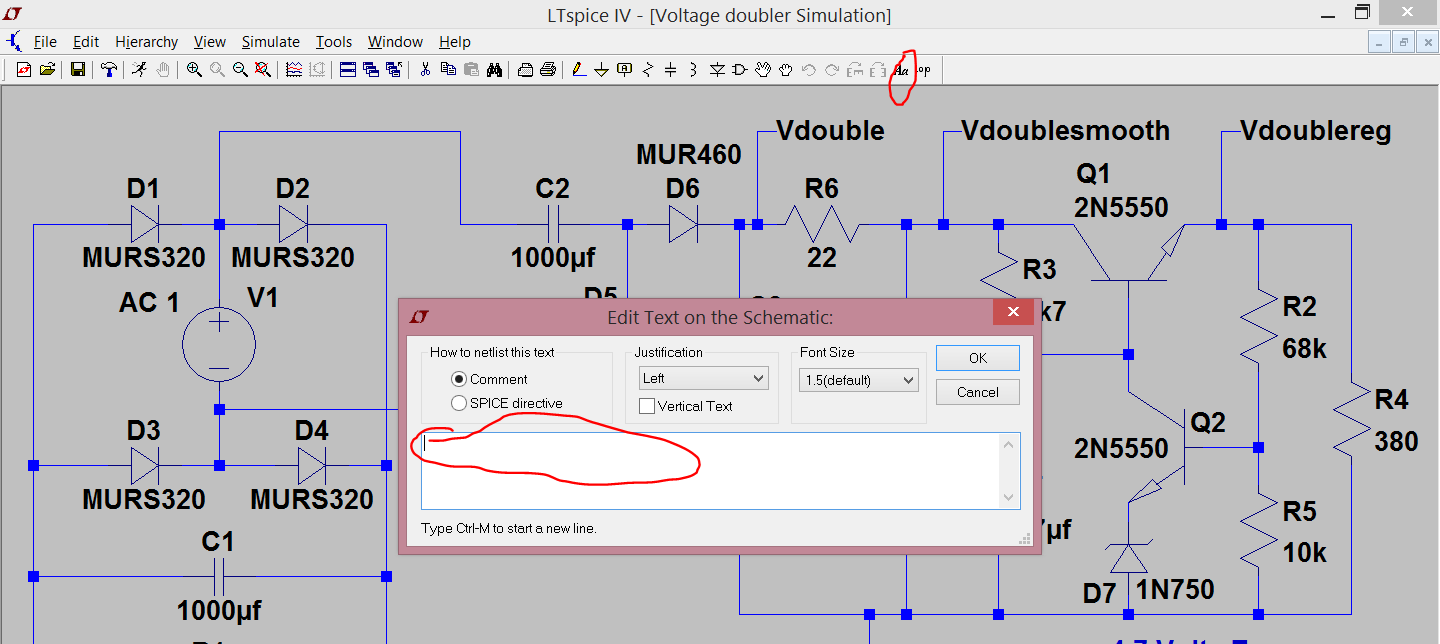
Task: Select the Ground symbol tool
Action: pos(601,69)
